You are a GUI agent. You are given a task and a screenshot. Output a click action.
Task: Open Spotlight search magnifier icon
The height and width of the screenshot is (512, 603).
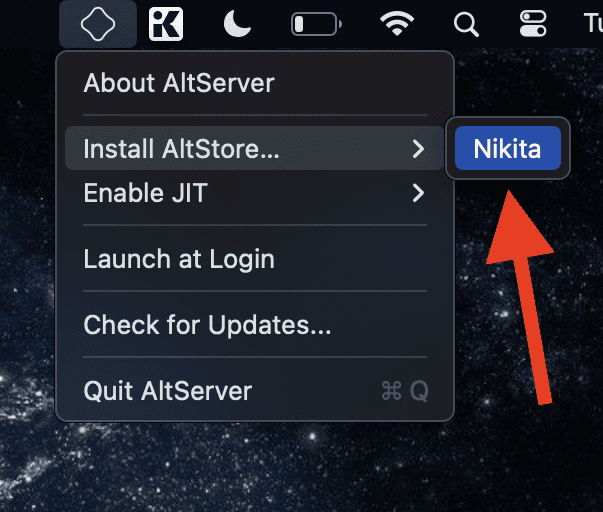[465, 24]
